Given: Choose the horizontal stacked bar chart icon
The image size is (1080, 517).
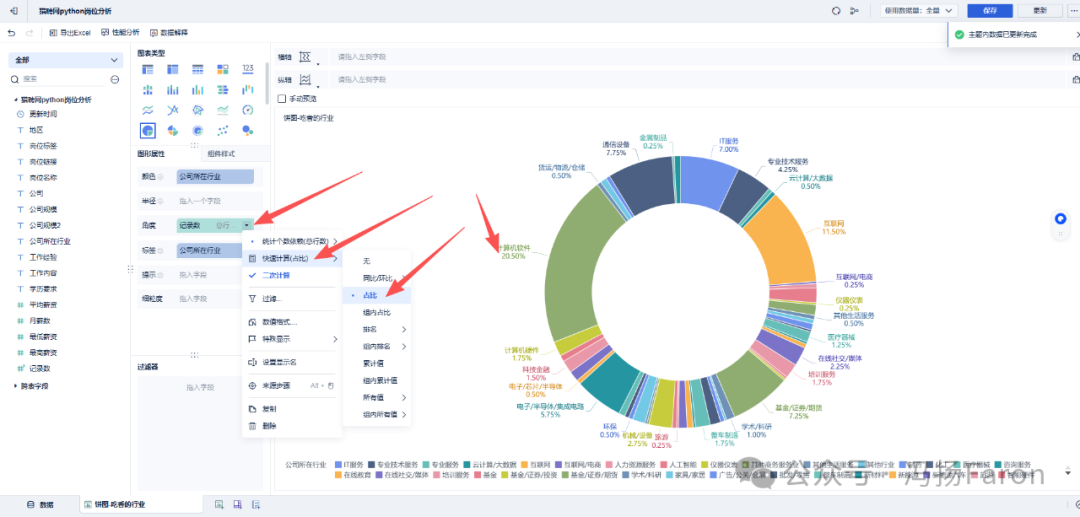Looking at the screenshot, I should (222, 89).
